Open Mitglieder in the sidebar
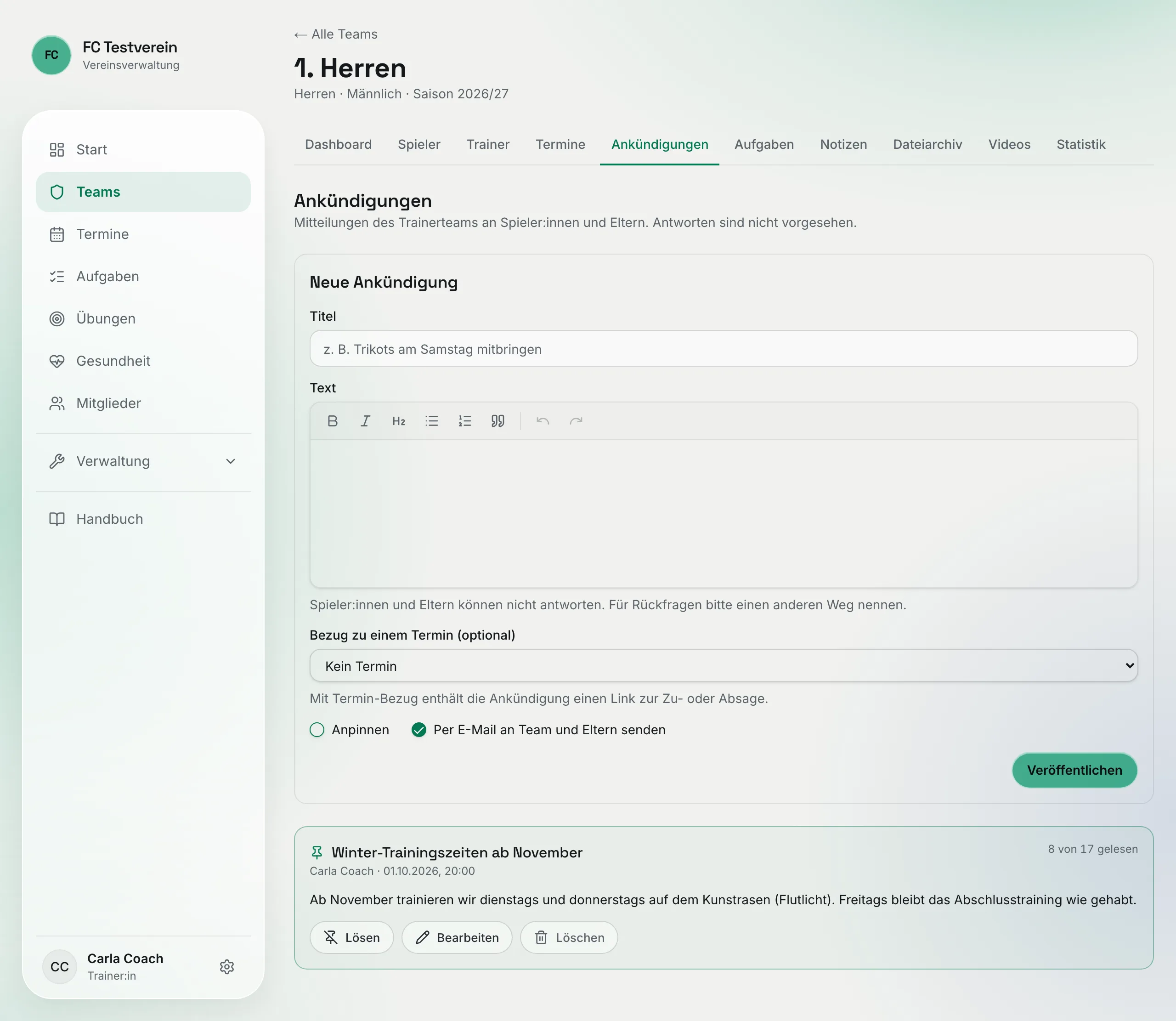The height and width of the screenshot is (1021, 1176). click(x=143, y=403)
